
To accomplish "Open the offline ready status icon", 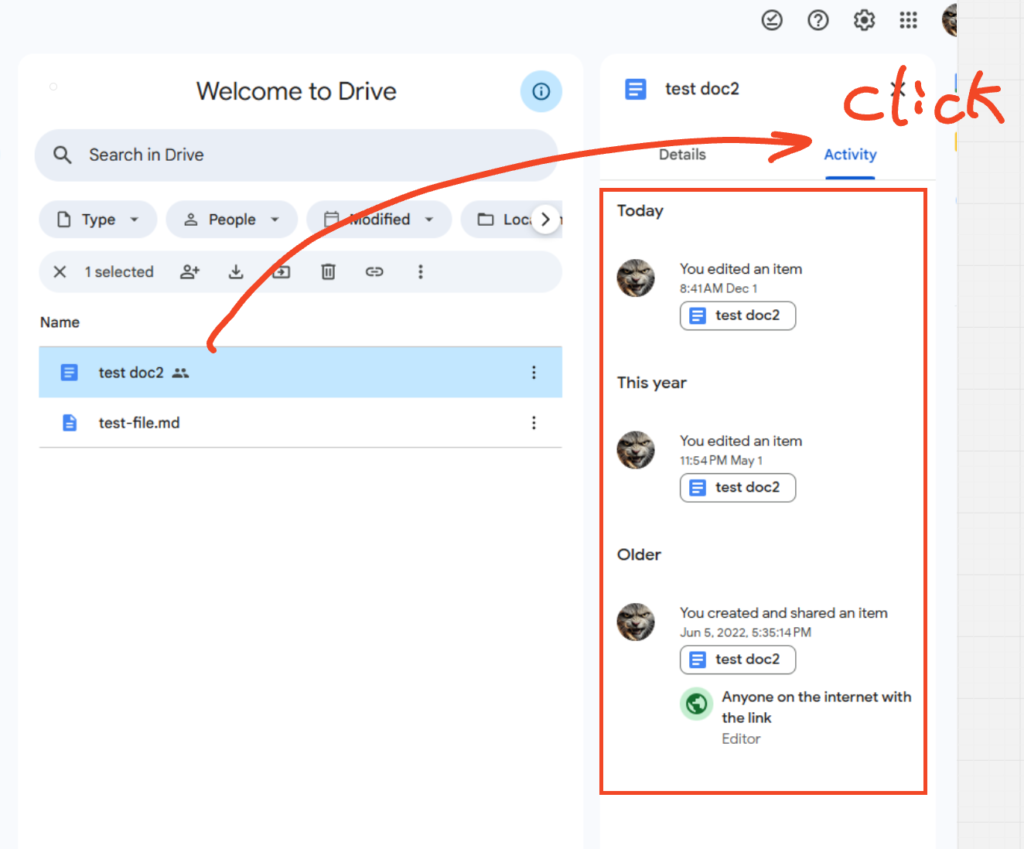I will pos(772,20).
